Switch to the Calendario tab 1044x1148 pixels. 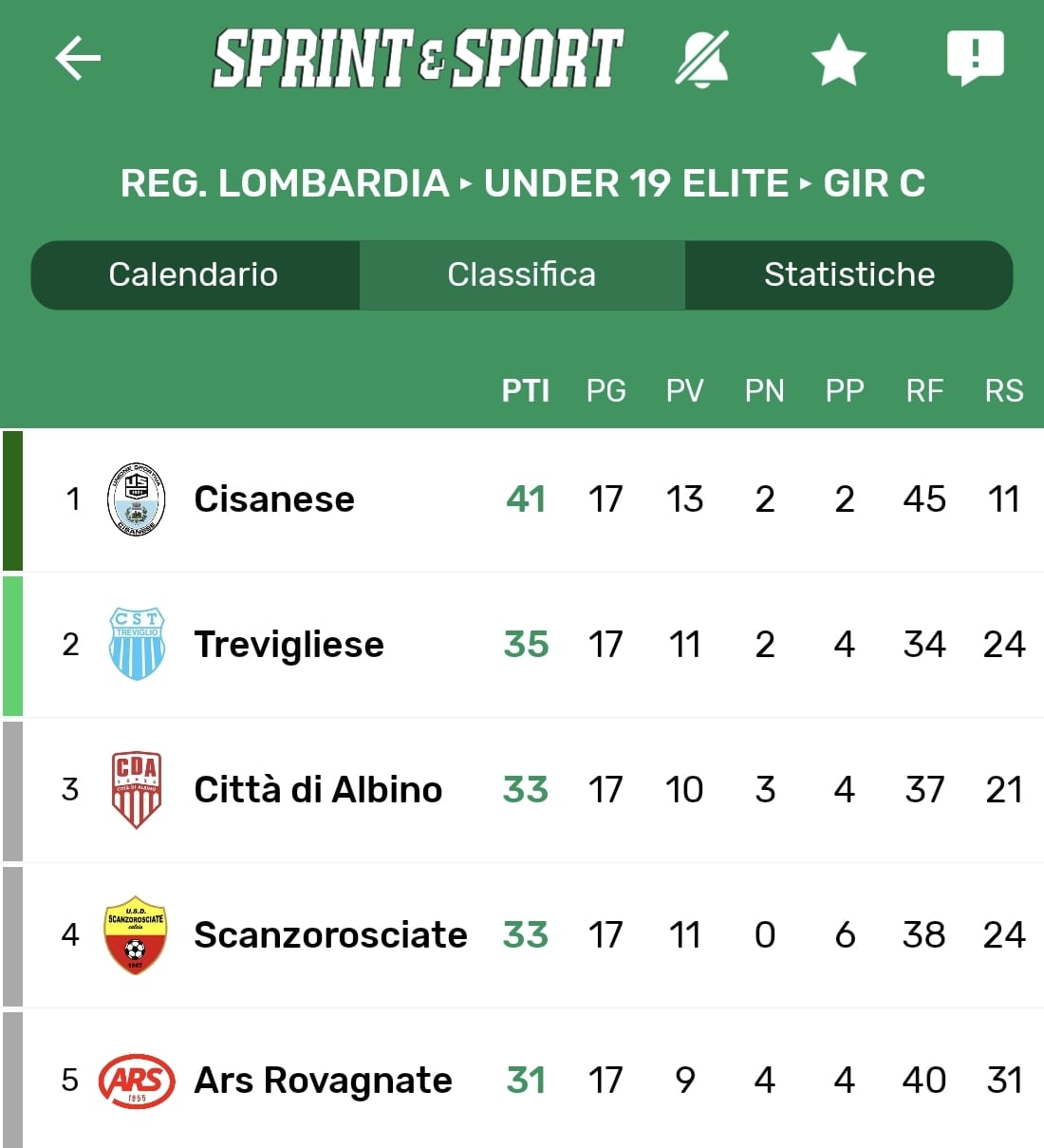(x=194, y=274)
